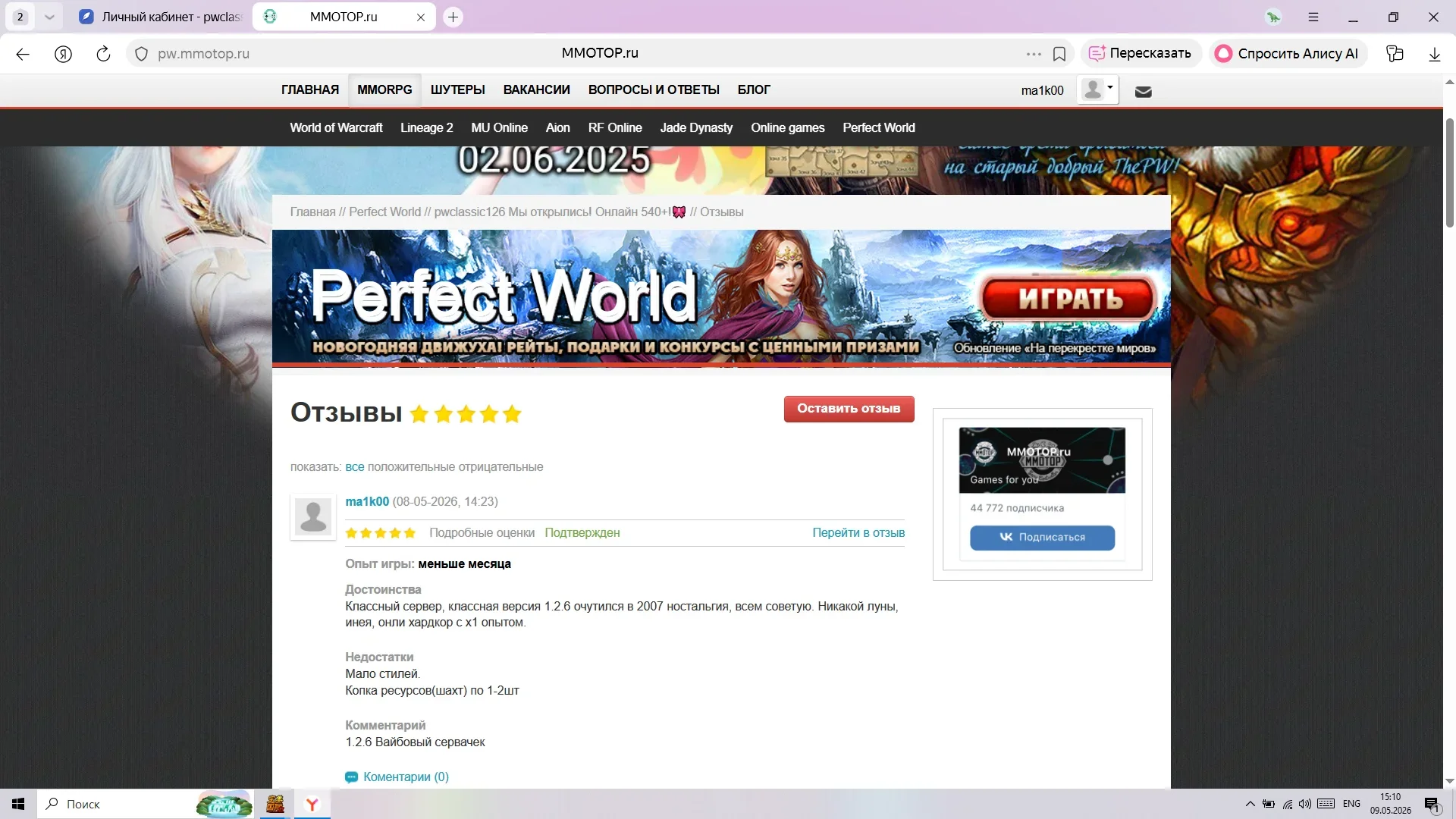Open the browser extensions icon beside downloads
Image resolution: width=1456 pixels, height=819 pixels.
(x=1395, y=54)
